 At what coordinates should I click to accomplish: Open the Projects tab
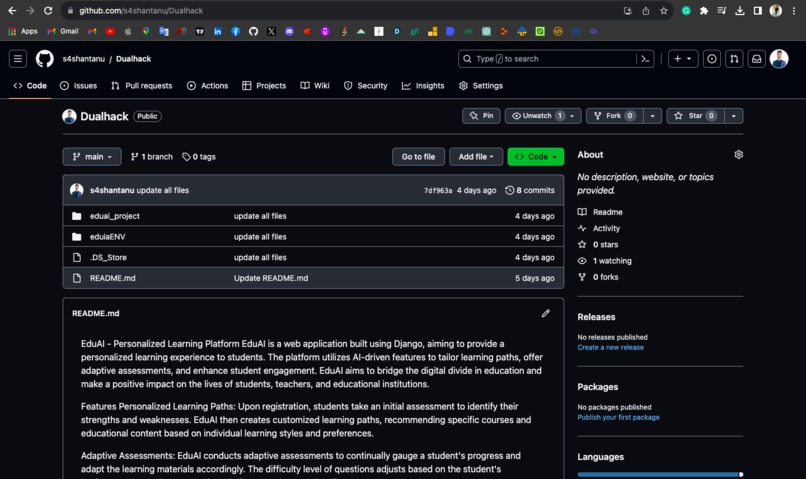point(264,86)
